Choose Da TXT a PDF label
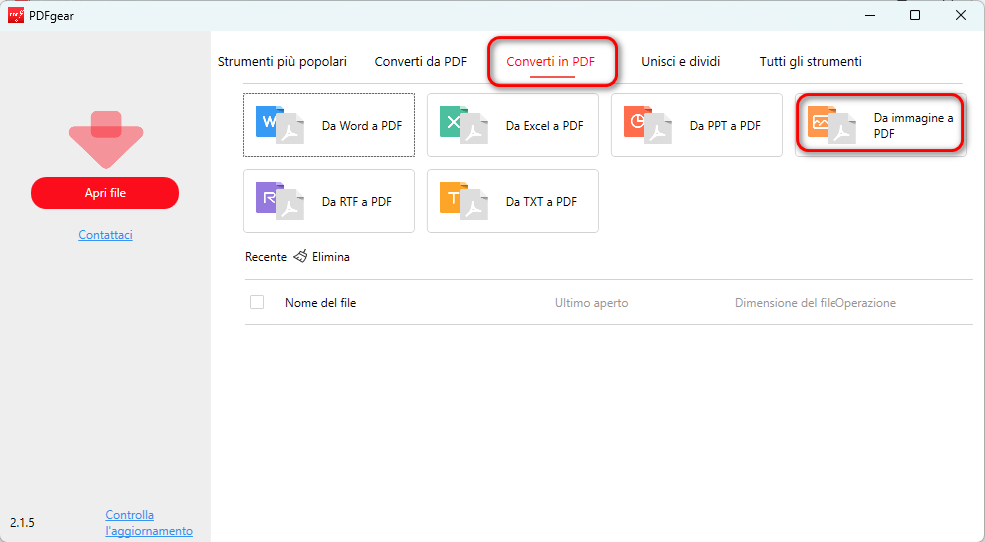Image resolution: width=985 pixels, height=542 pixels. [x=541, y=202]
